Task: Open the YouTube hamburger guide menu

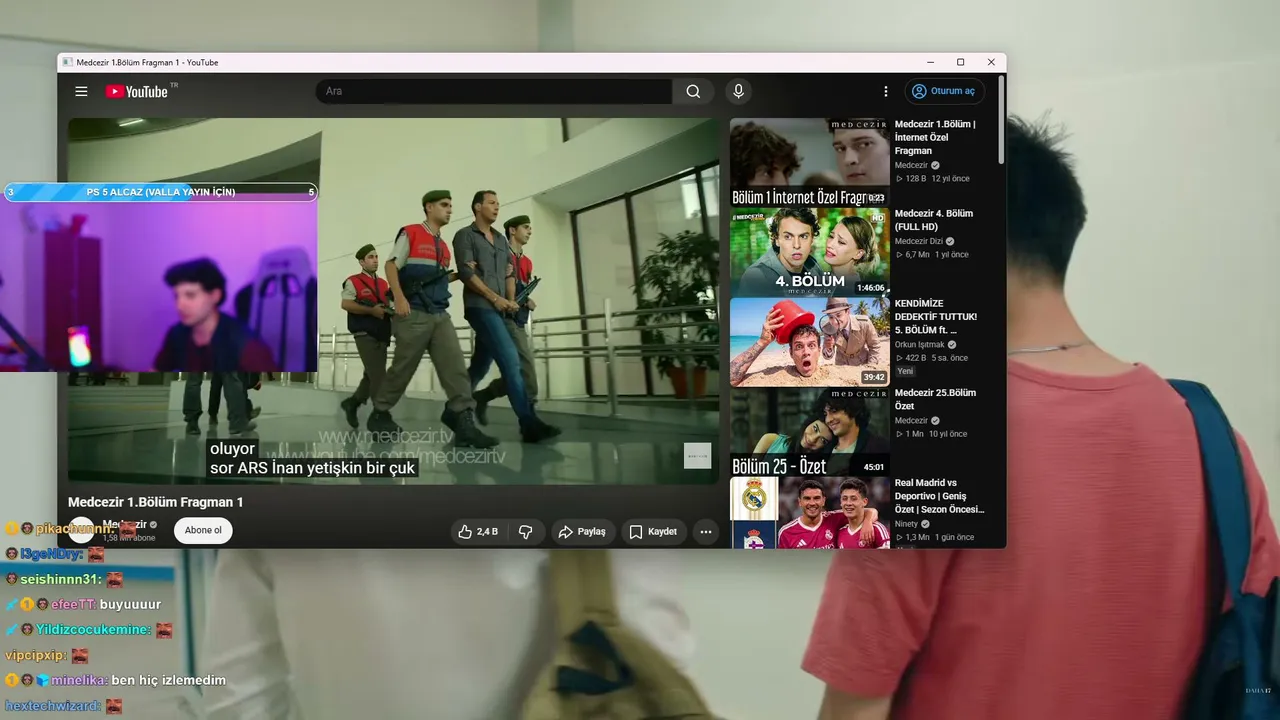Action: pos(81,91)
